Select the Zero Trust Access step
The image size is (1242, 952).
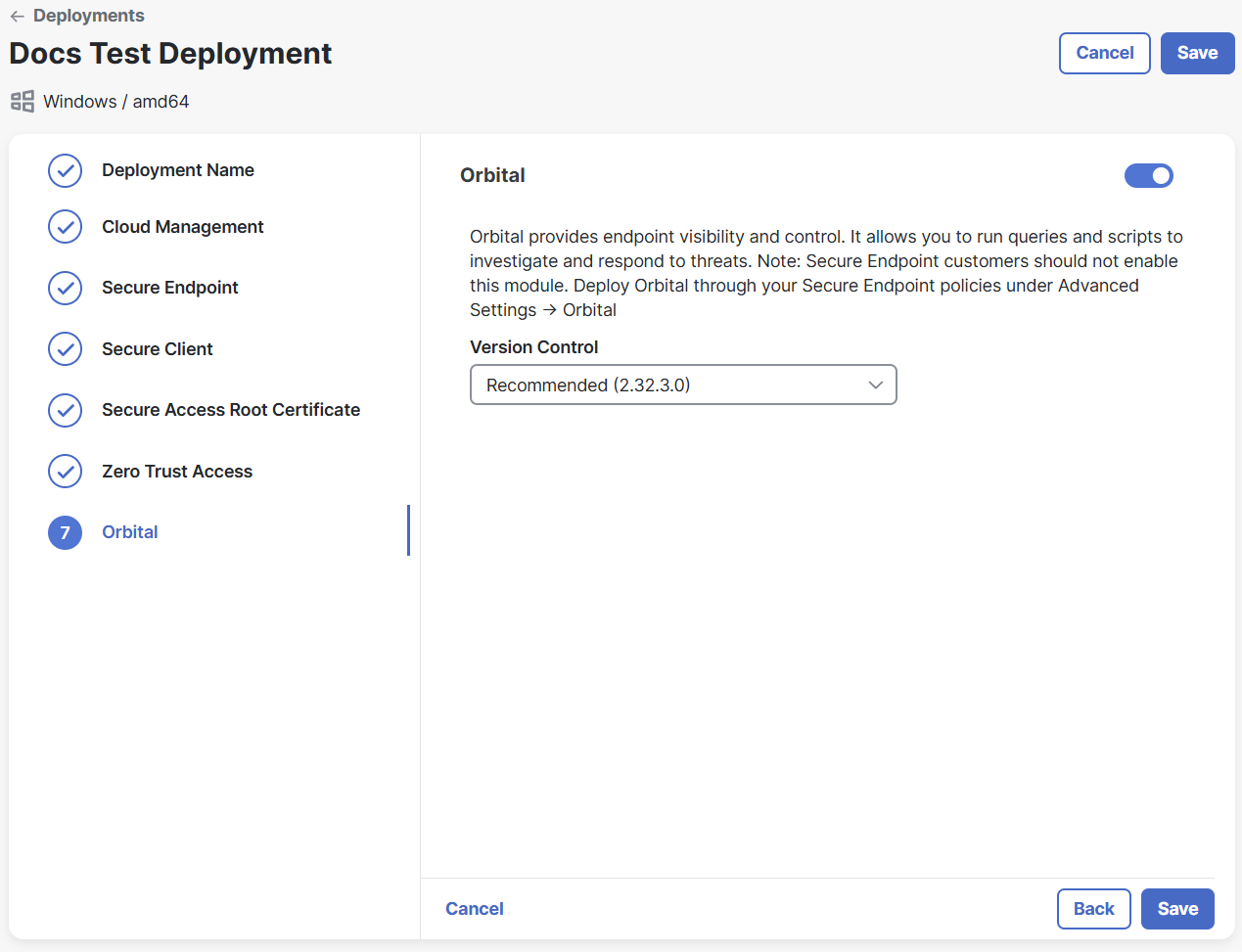[x=177, y=472]
